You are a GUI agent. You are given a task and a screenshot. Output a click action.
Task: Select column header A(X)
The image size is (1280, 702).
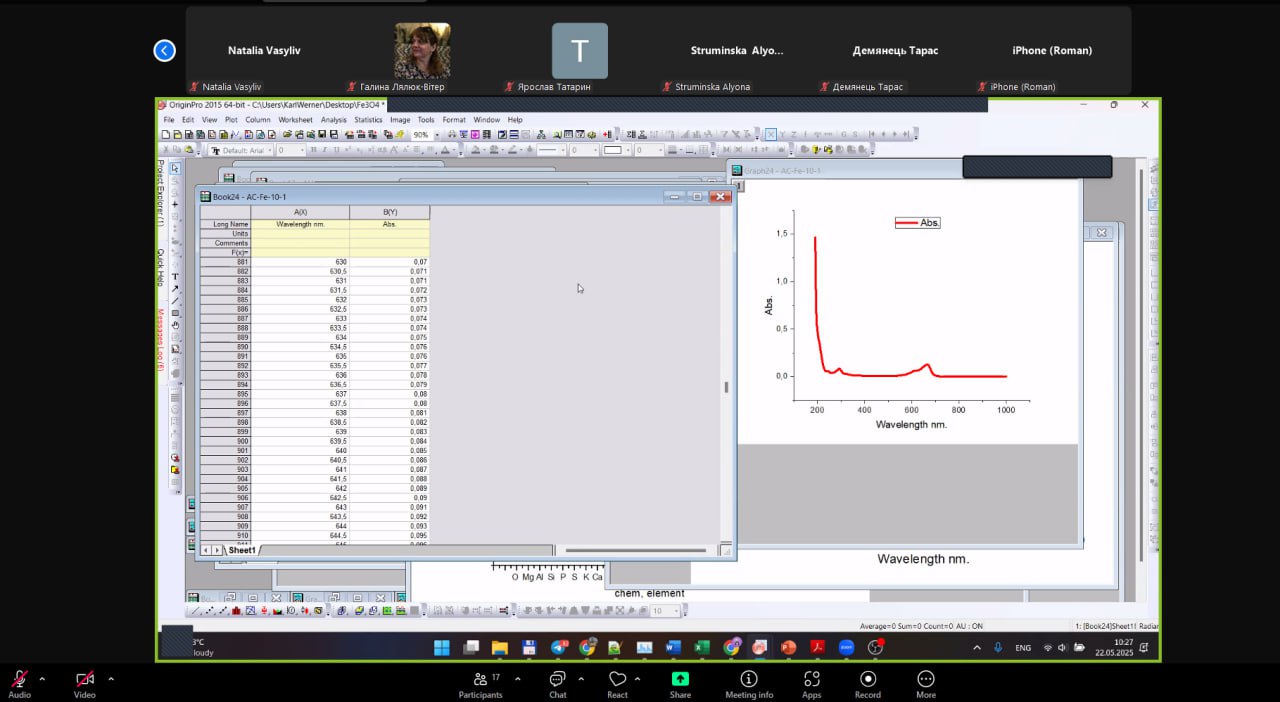300,212
